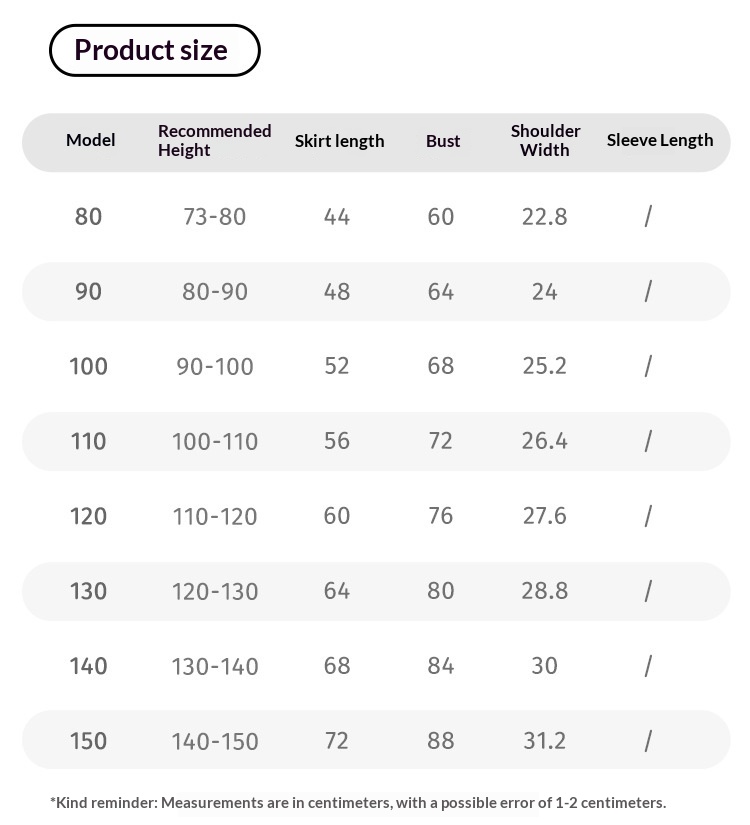The width and height of the screenshot is (750, 825).
Task: Click the Recommended Height column header
Action: tap(215, 140)
